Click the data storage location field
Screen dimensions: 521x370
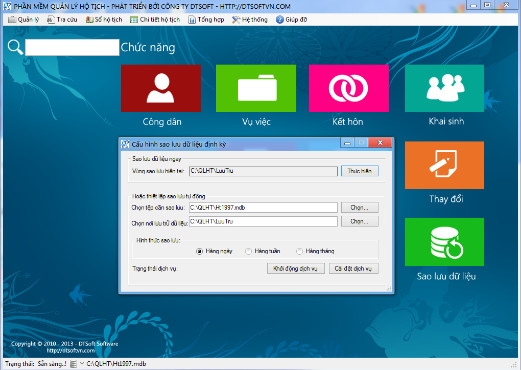click(263, 221)
